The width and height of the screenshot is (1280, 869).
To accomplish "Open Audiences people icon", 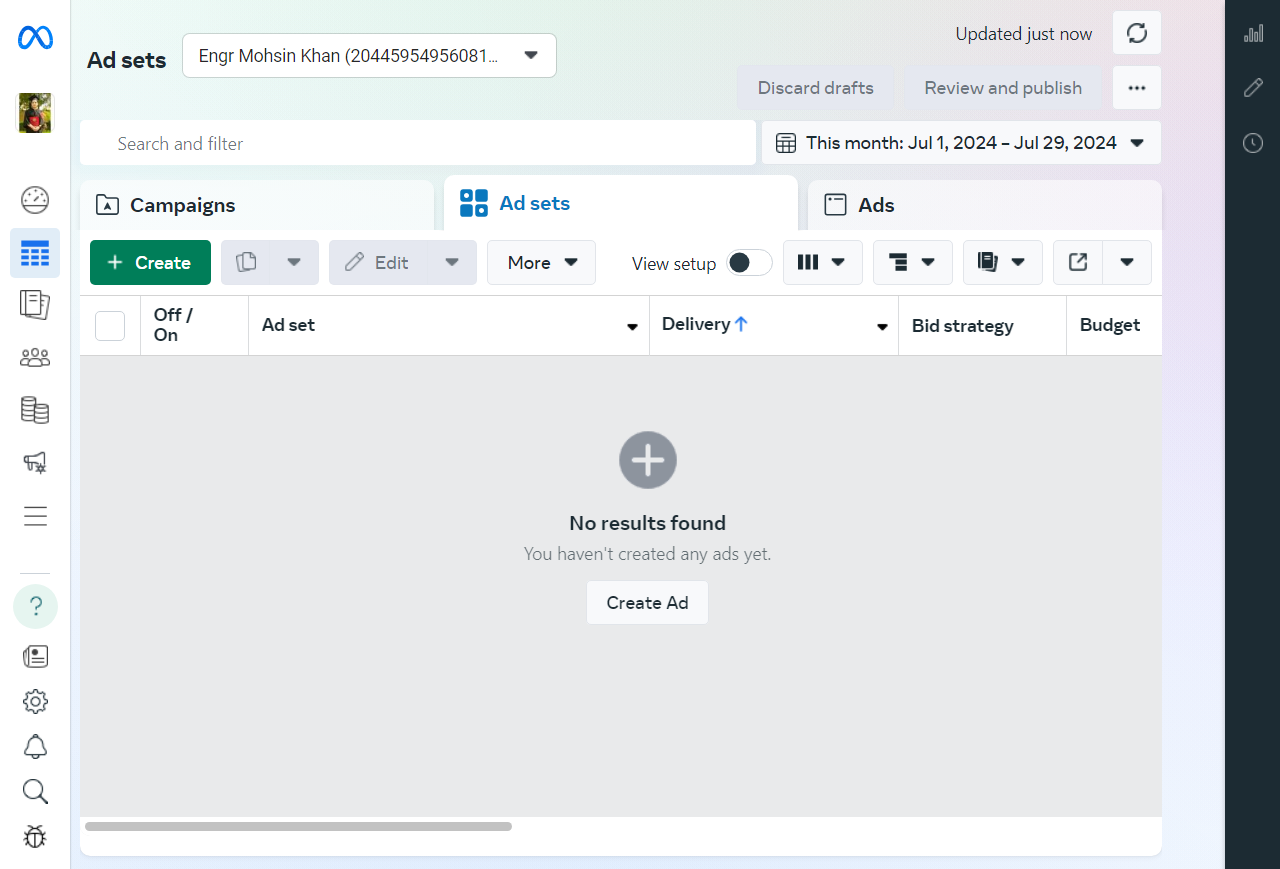I will [35, 358].
